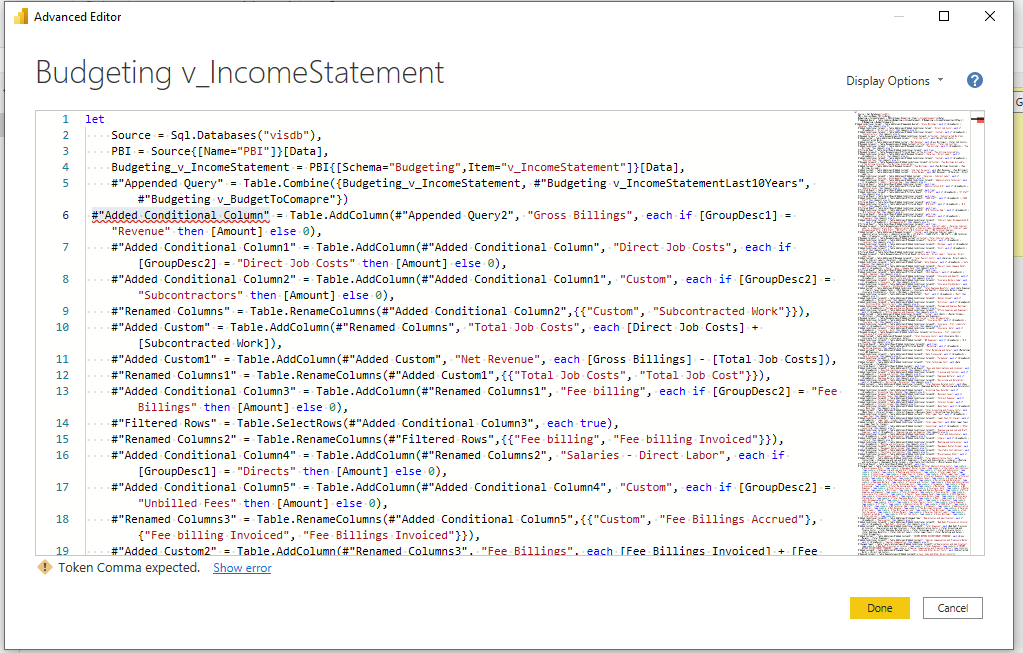The height and width of the screenshot is (653, 1023).
Task: Click "Gross Billings" string on line 6
Action: click(x=580, y=215)
